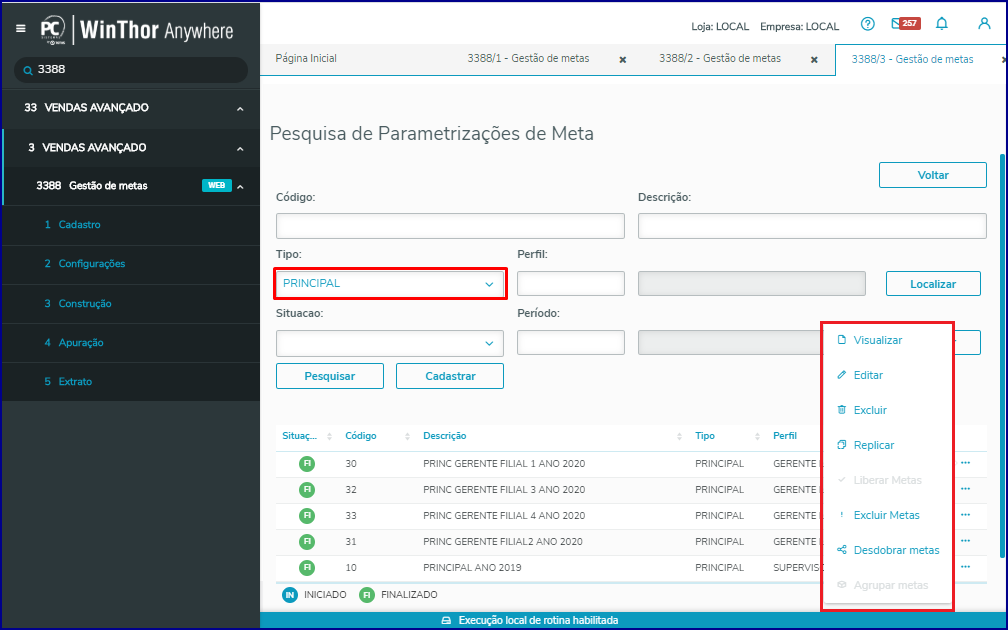
Task: Click the Execução local de rotina habilitada status
Action: click(530, 620)
